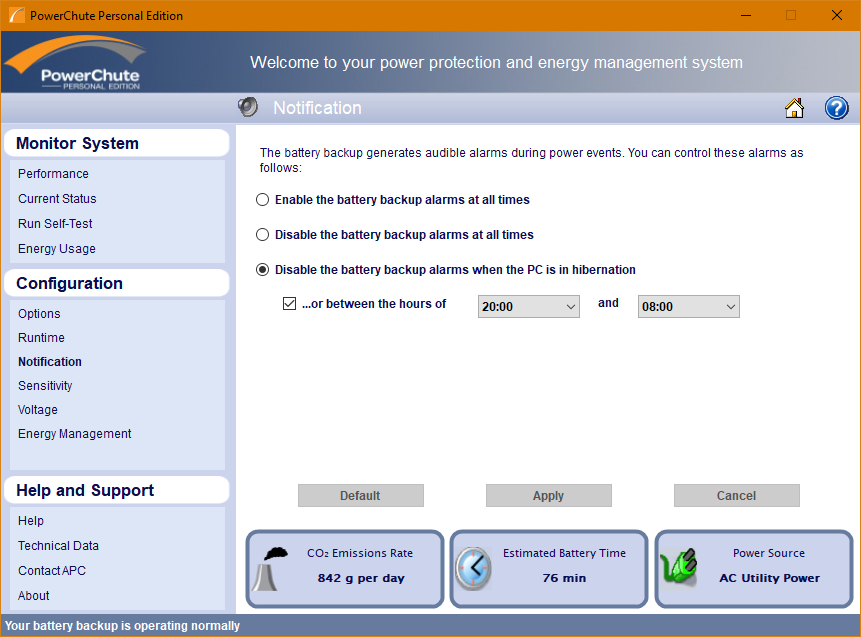Open the About page
This screenshot has width=861, height=637.
[33, 596]
